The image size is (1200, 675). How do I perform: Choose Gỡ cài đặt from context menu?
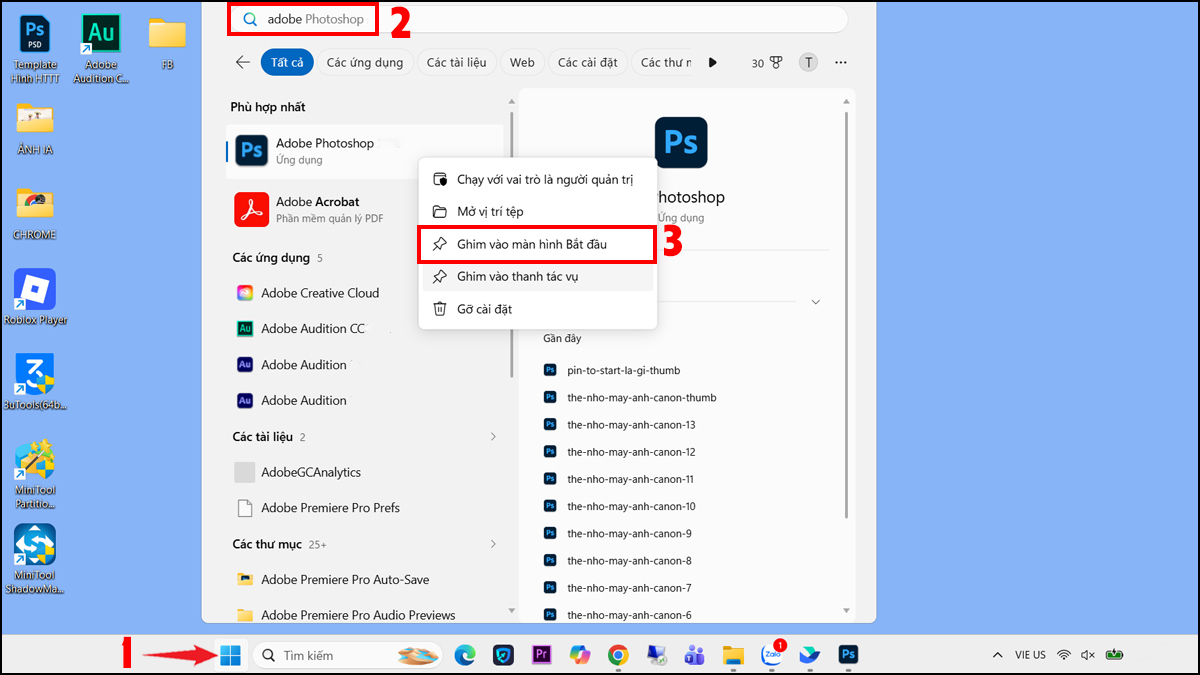pos(537,309)
